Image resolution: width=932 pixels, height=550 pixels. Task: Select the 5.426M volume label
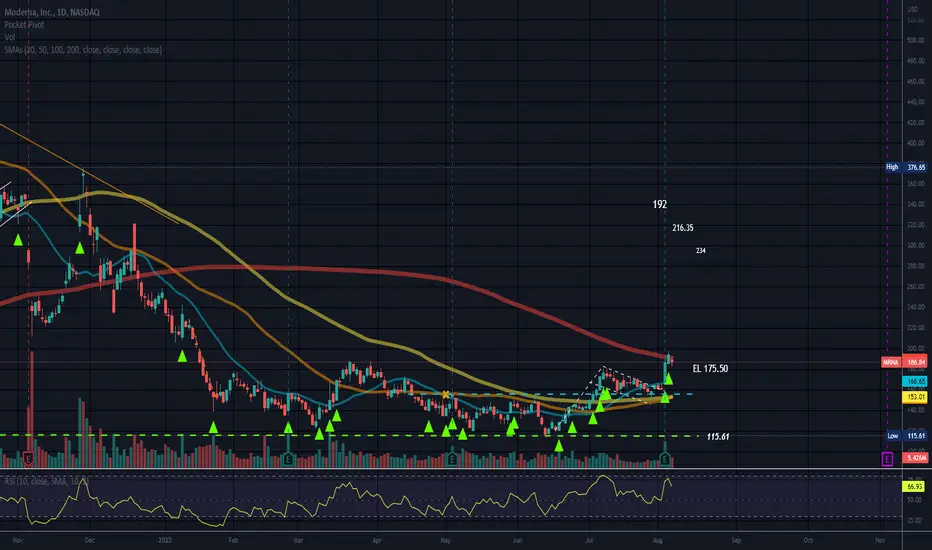(914, 458)
